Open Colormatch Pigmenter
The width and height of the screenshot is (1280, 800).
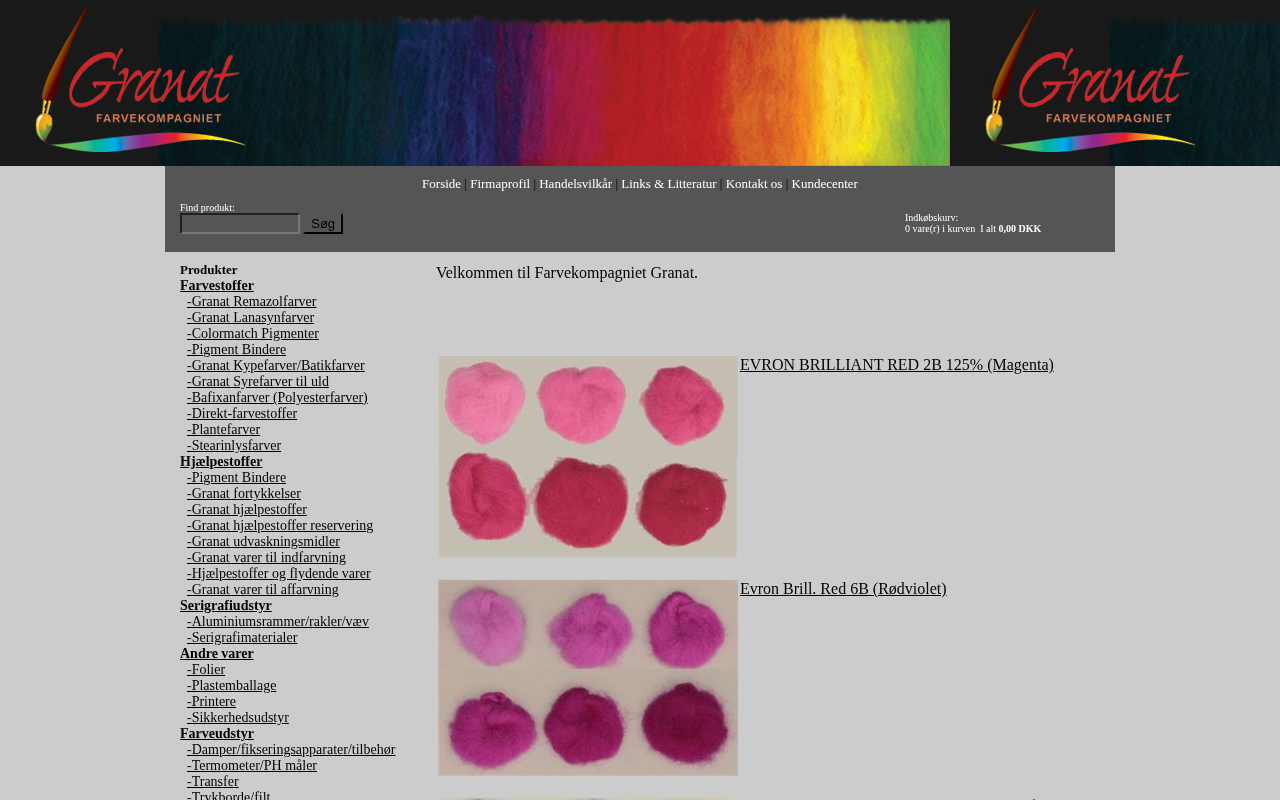pos(253,334)
